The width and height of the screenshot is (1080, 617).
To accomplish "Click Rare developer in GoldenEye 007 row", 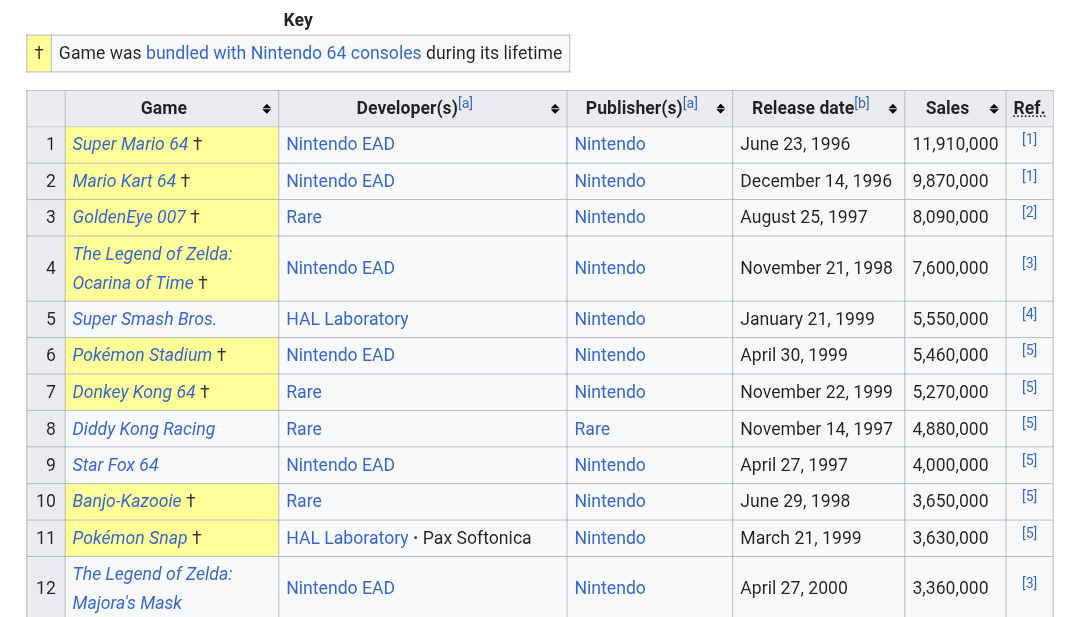I will click(304, 217).
